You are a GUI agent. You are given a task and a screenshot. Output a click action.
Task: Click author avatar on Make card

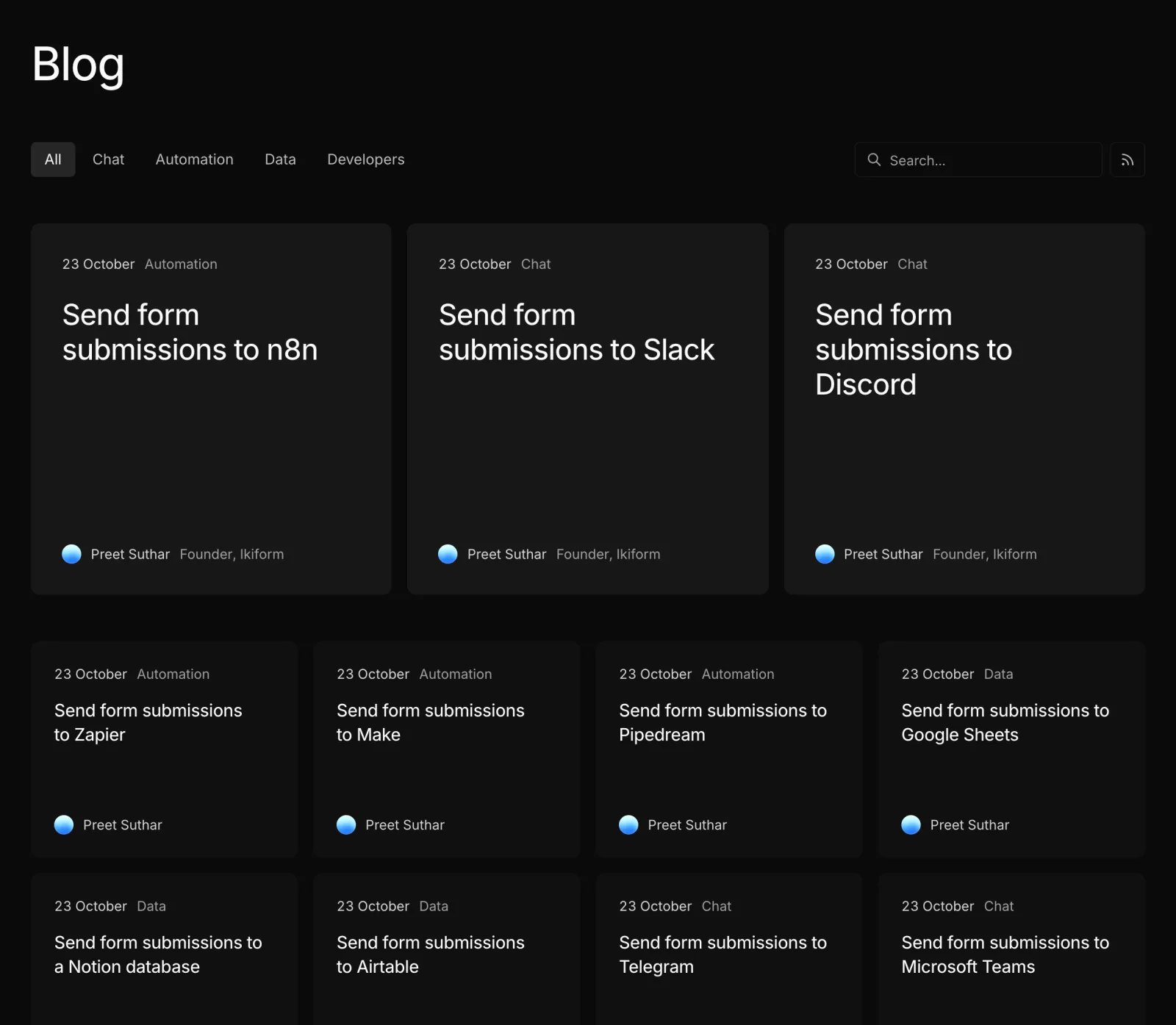tap(346, 825)
